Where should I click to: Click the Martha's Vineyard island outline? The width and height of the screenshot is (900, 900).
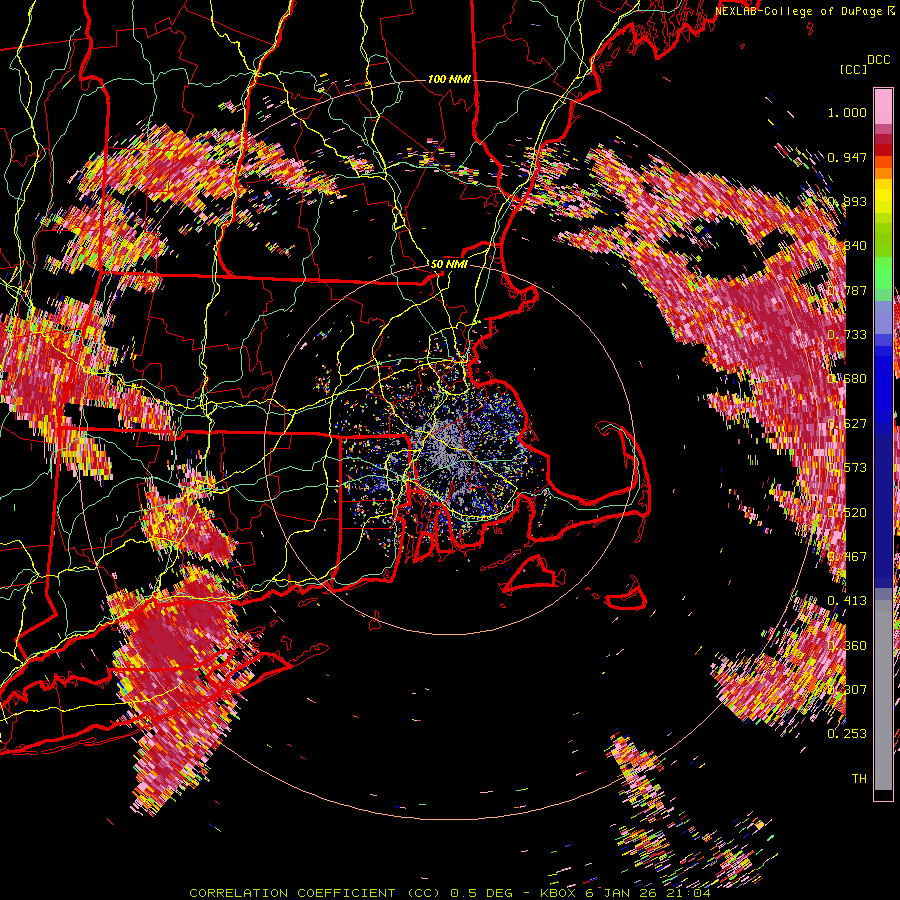click(x=531, y=573)
